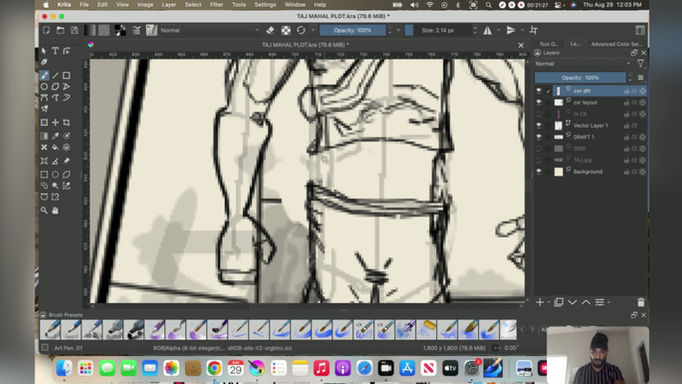Open the brush settings editor

(x=137, y=30)
